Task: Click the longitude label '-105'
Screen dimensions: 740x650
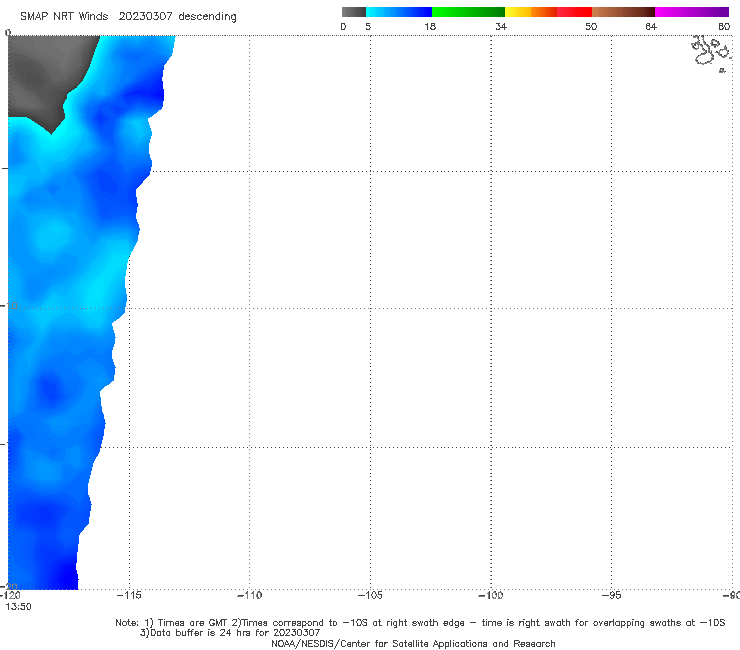Action: coord(370,595)
